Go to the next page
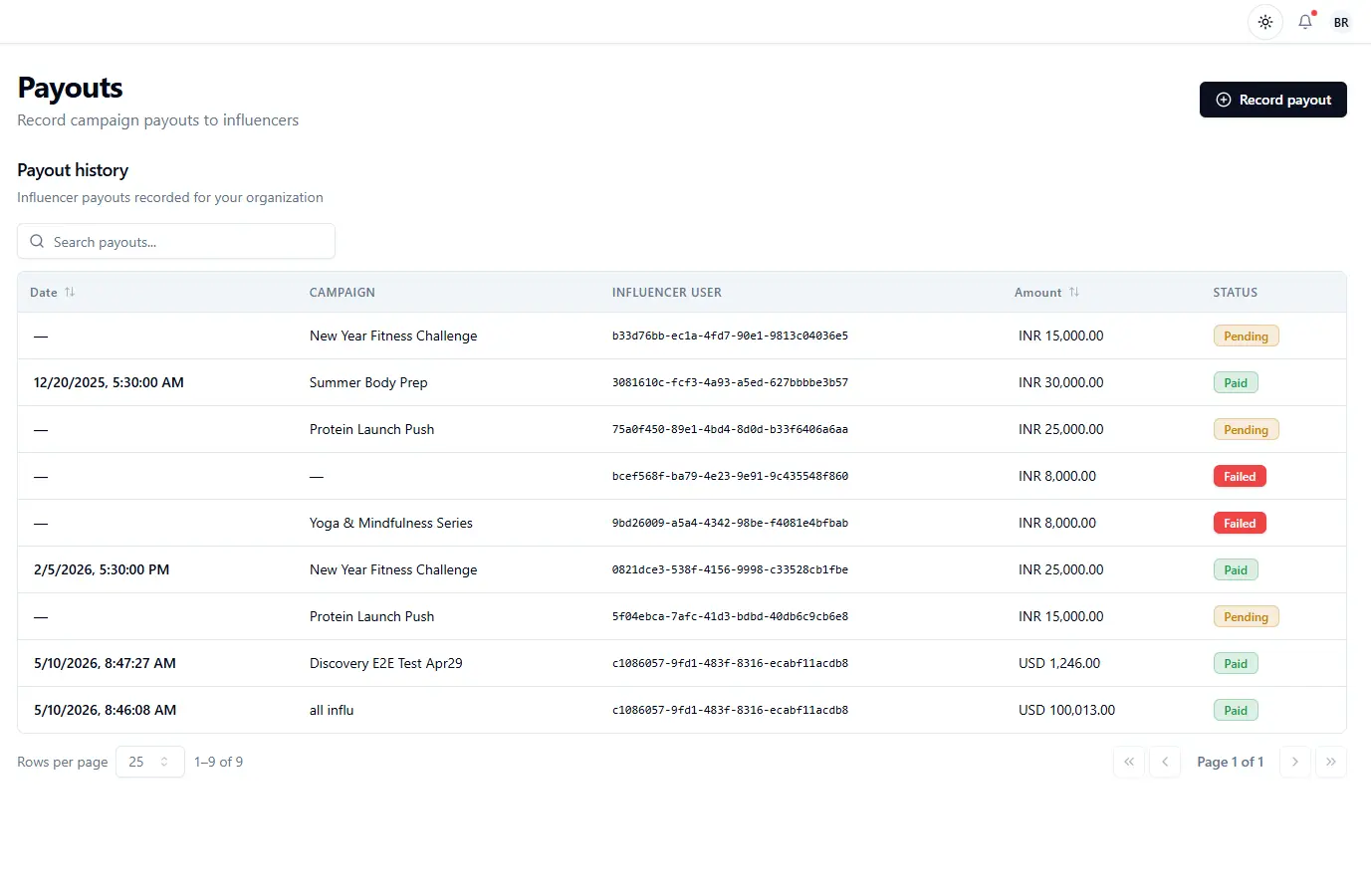The height and width of the screenshot is (896, 1371). (1294, 762)
